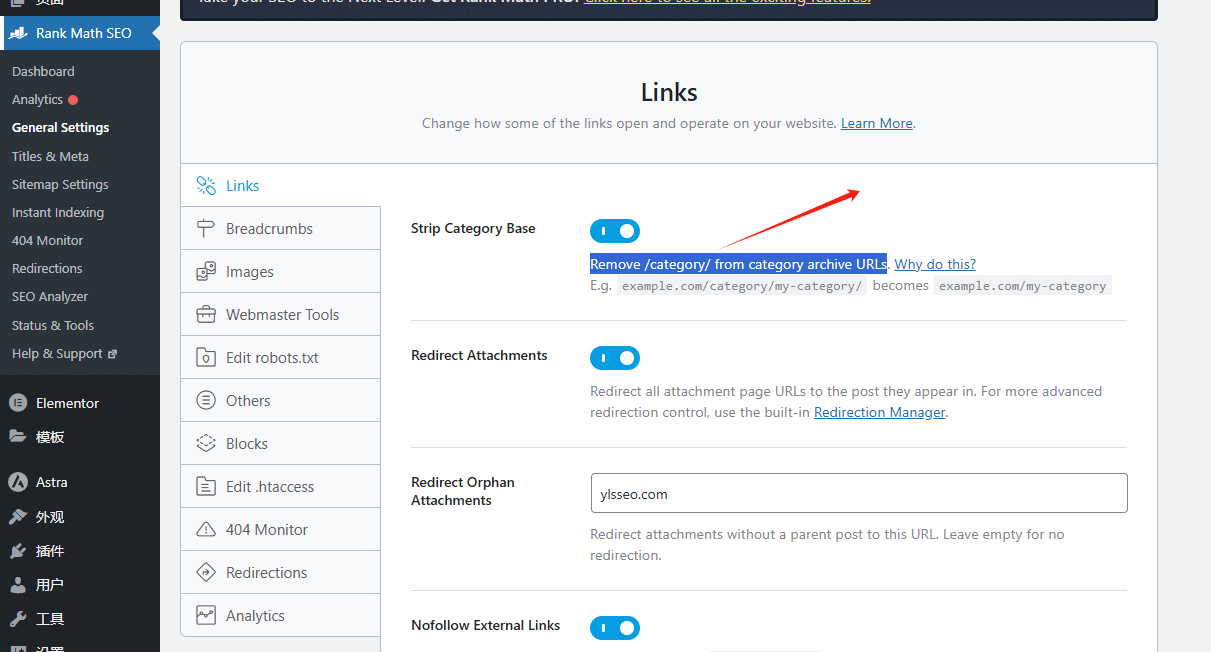Open the Analytics settings tab
The image size is (1211, 652).
[281, 615]
